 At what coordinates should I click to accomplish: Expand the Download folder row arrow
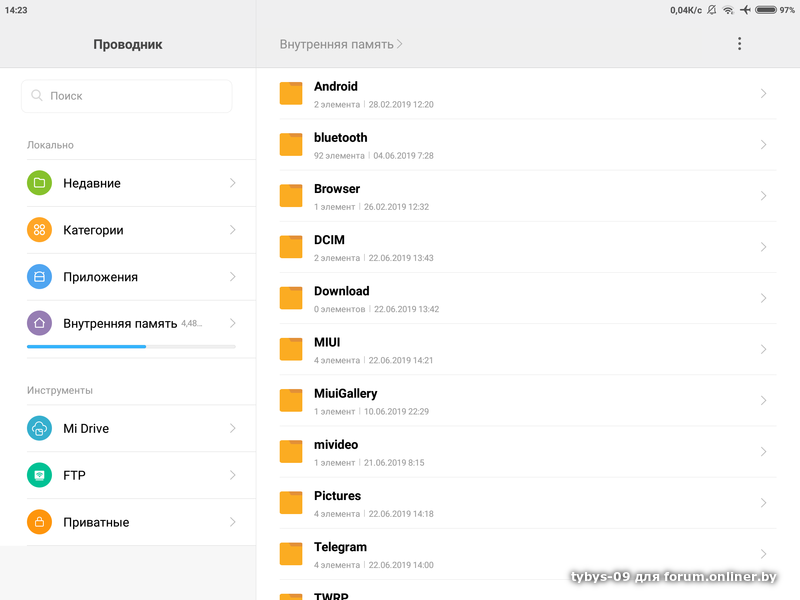click(763, 298)
